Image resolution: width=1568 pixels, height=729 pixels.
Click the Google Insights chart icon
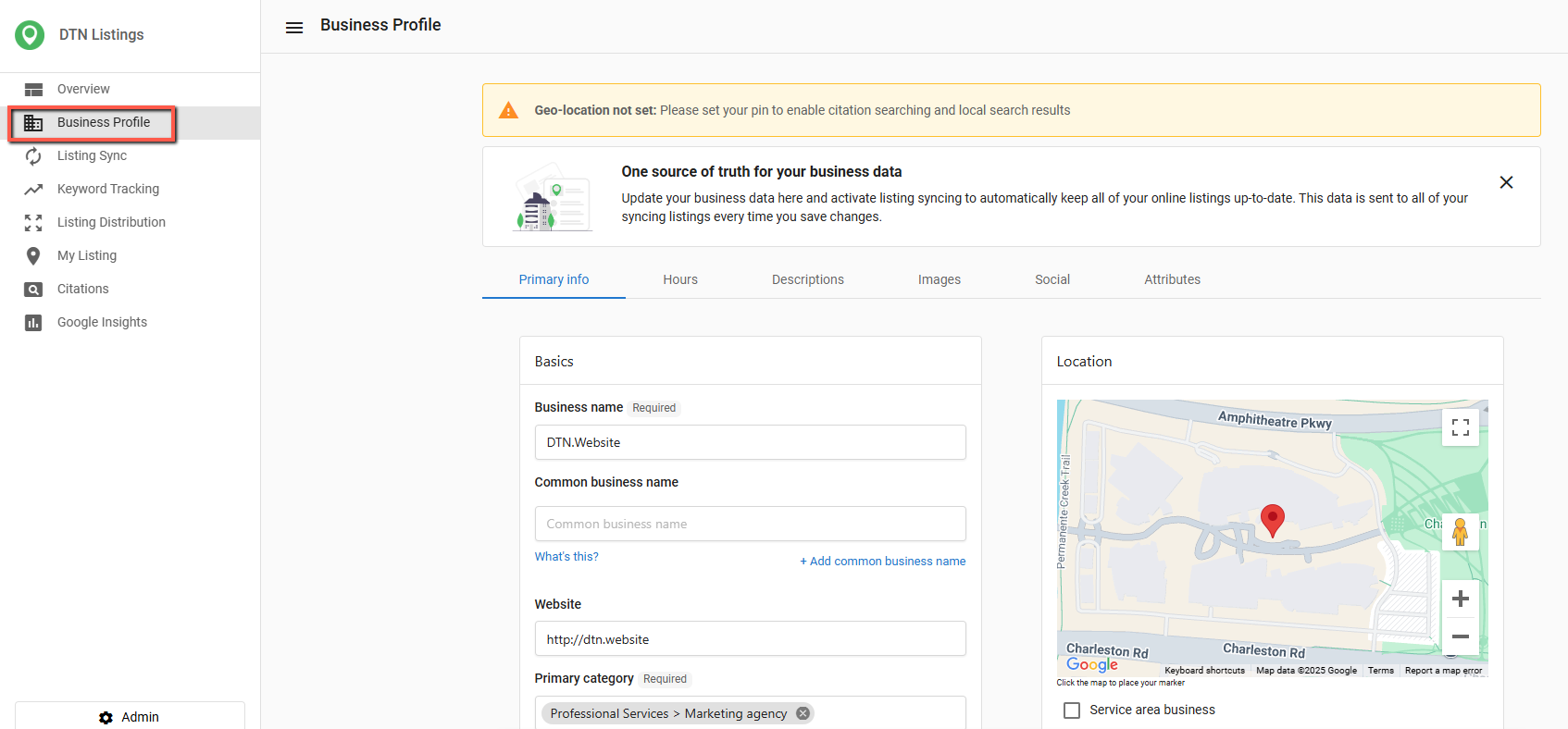(x=33, y=323)
